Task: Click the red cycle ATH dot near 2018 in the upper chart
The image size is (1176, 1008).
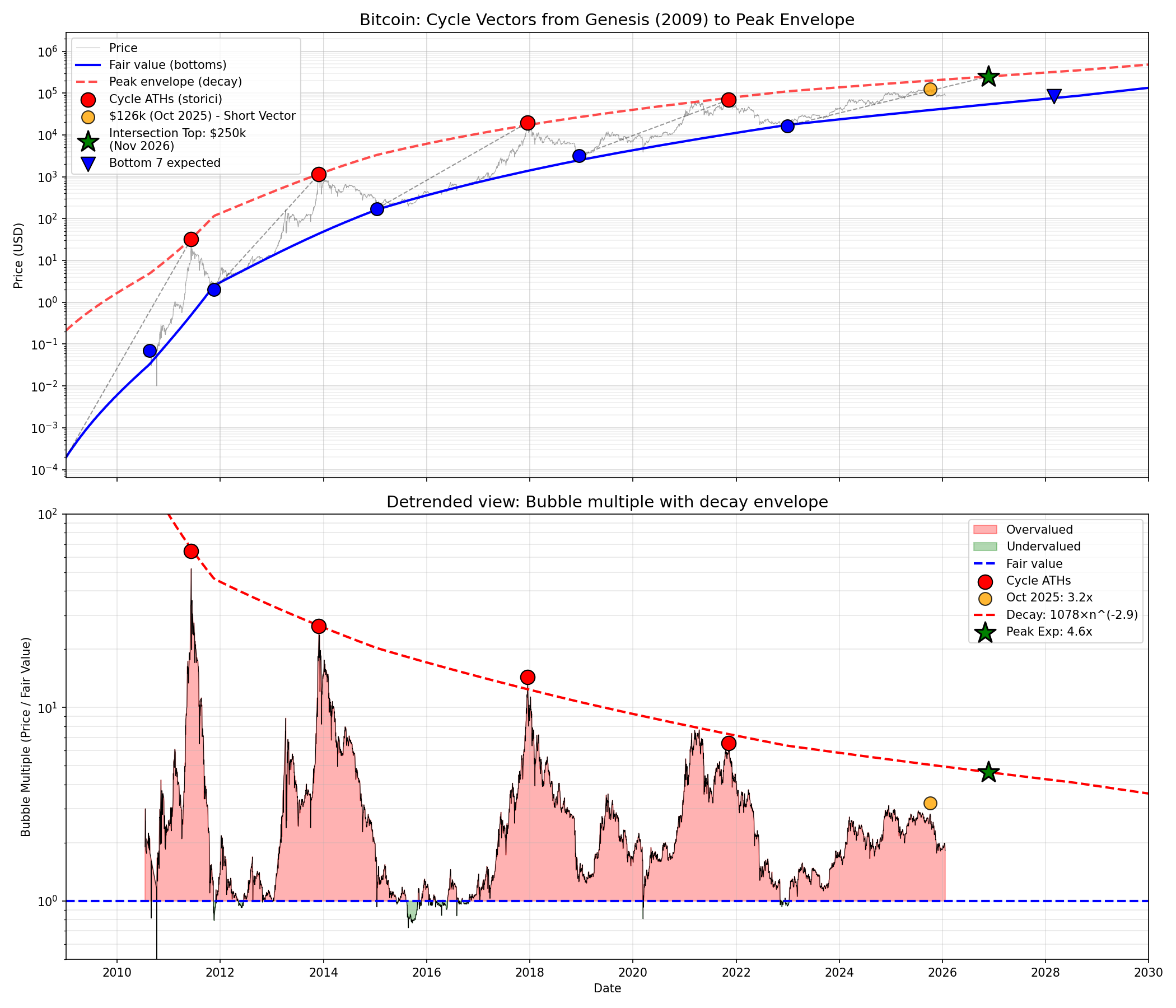Action: pyautogui.click(x=528, y=123)
